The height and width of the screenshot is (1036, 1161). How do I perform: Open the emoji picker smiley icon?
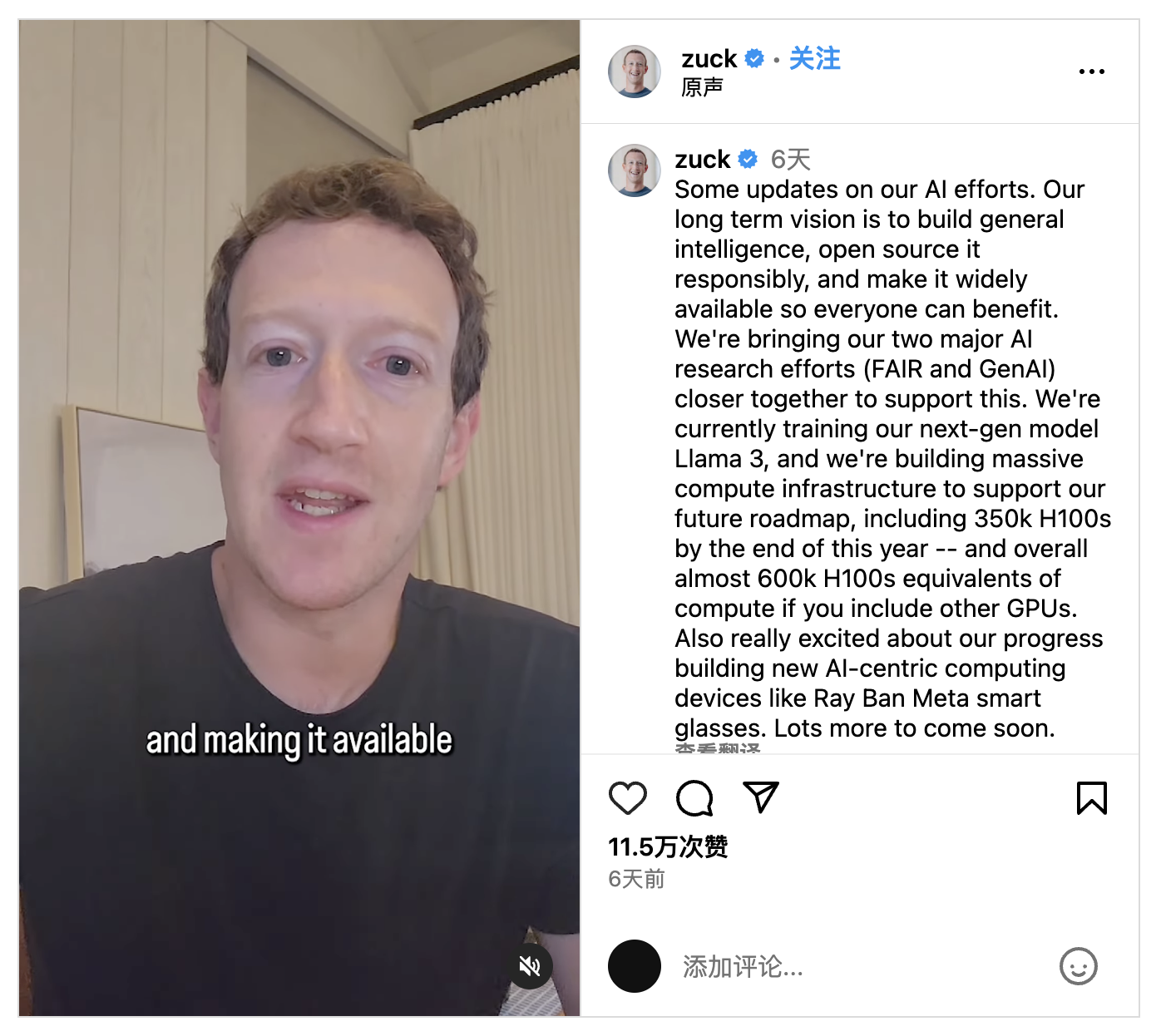click(1079, 966)
